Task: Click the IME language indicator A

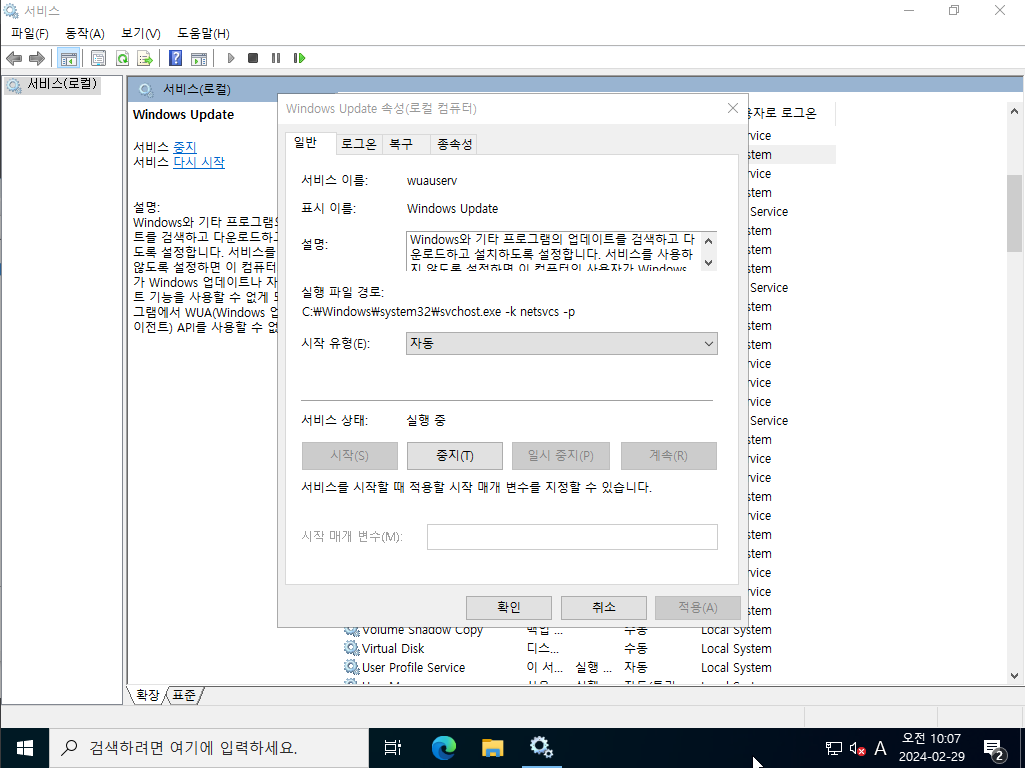Action: 881,748
